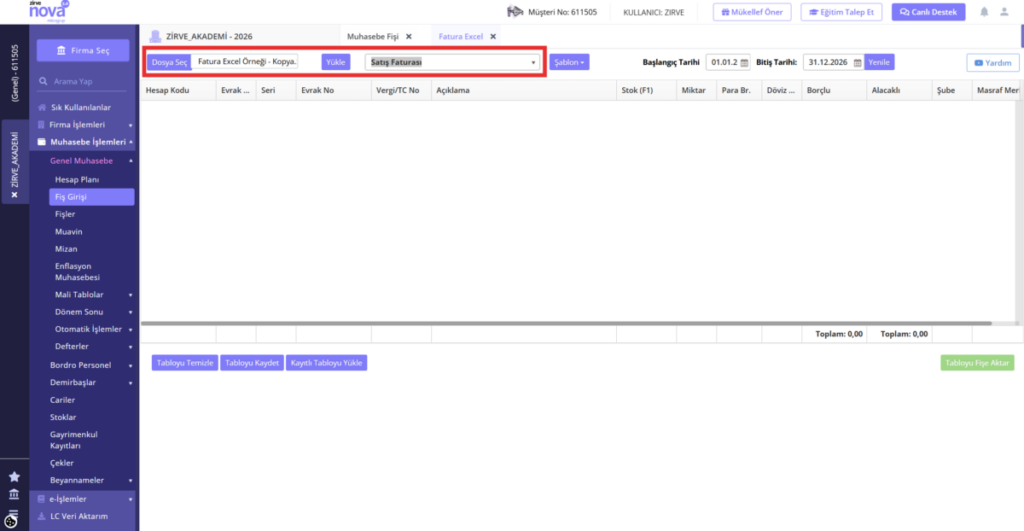
Task: Collapse Muhasebe İşlemleri menu
Action: (x=131, y=142)
